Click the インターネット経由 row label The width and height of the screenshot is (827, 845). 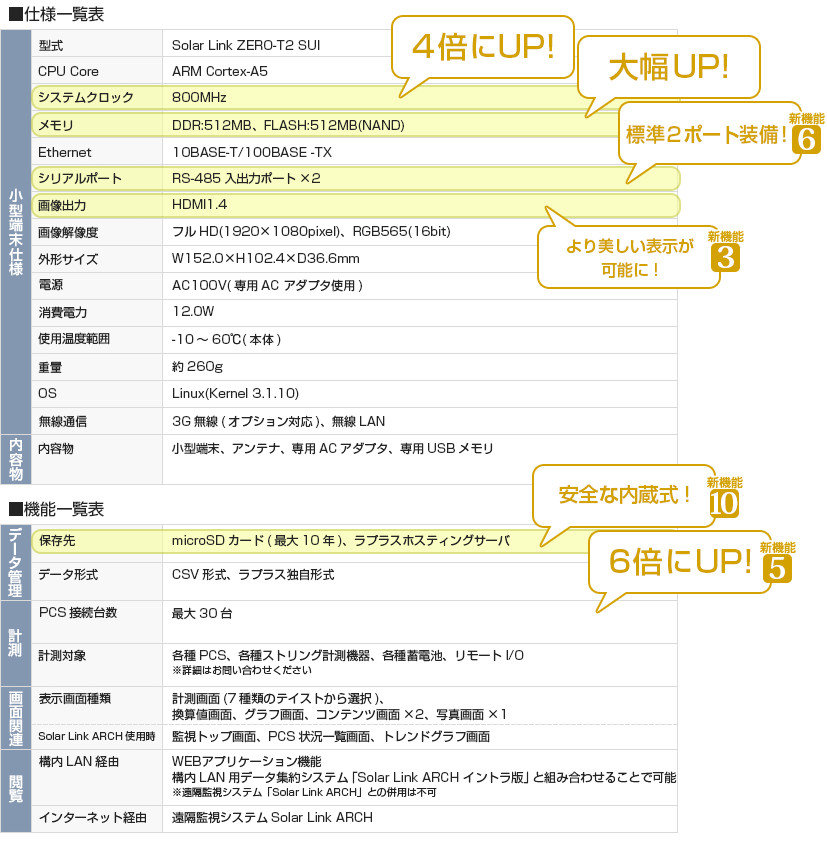pos(93,818)
